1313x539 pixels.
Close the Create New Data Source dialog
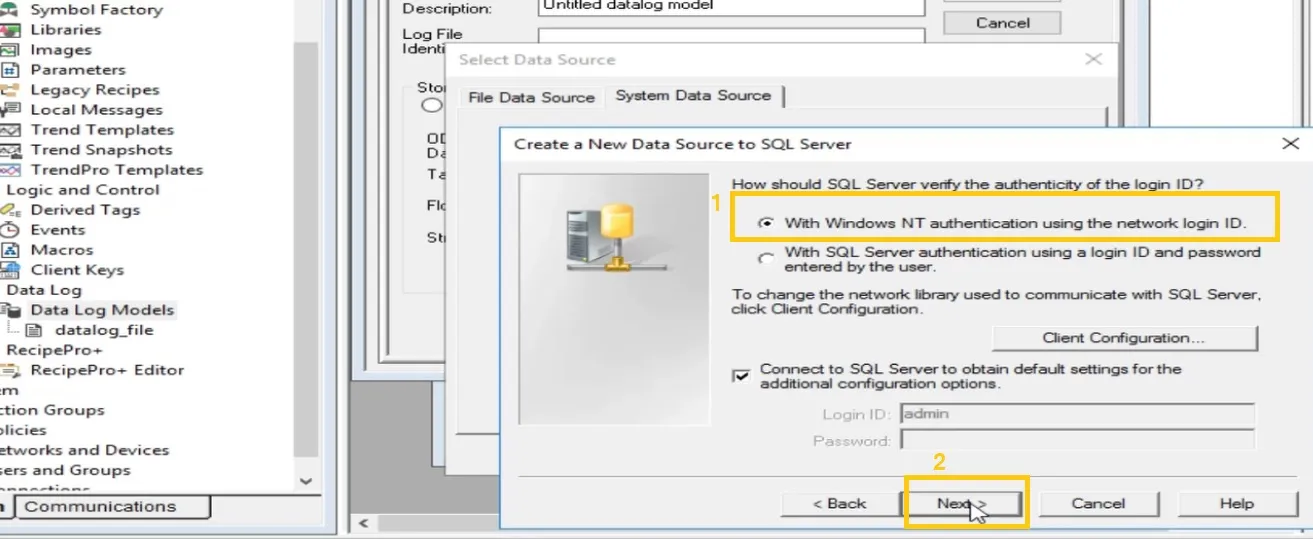click(x=1289, y=144)
